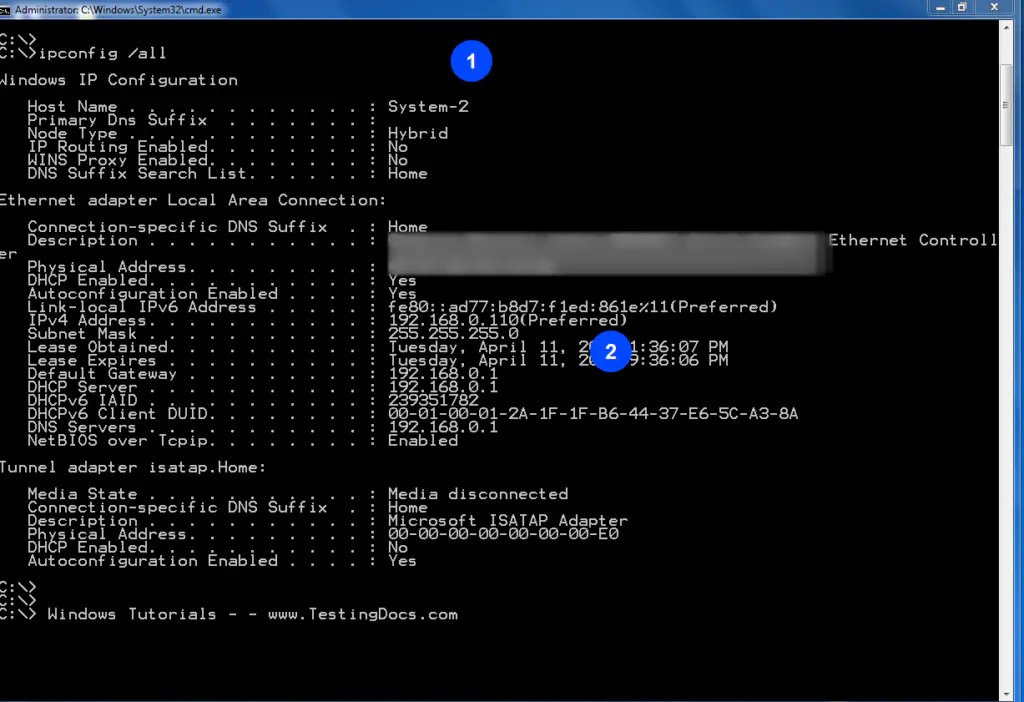This screenshot has width=1024, height=702.
Task: Click the 'Lease Expires' line
Action: (x=377, y=360)
